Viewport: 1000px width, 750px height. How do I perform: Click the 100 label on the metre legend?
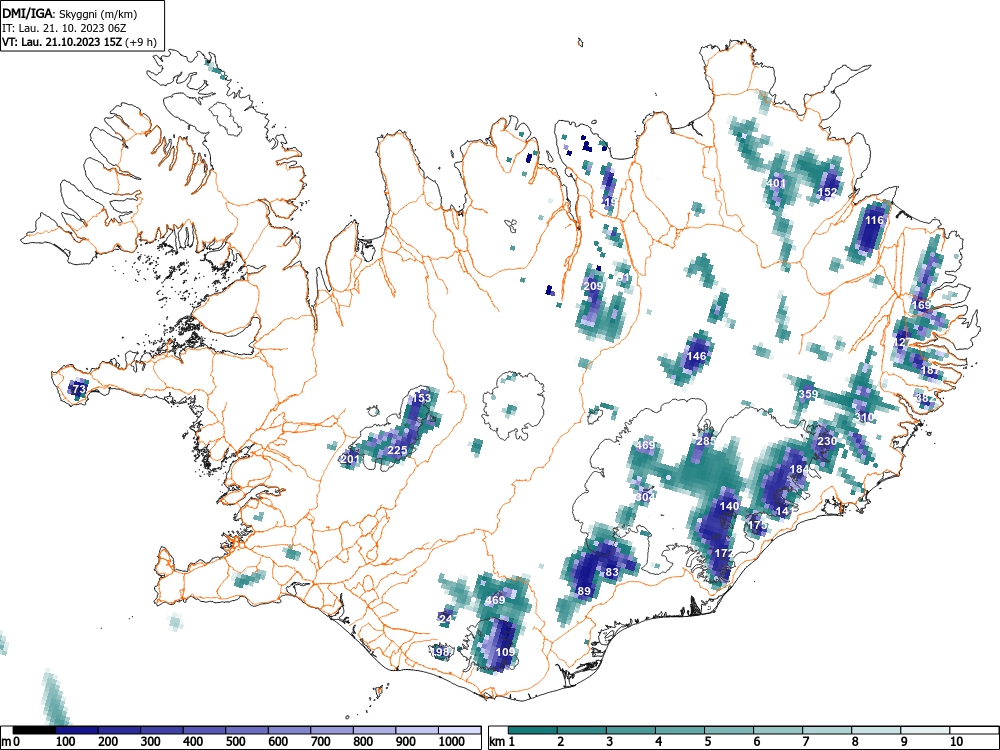pyautogui.click(x=66, y=742)
